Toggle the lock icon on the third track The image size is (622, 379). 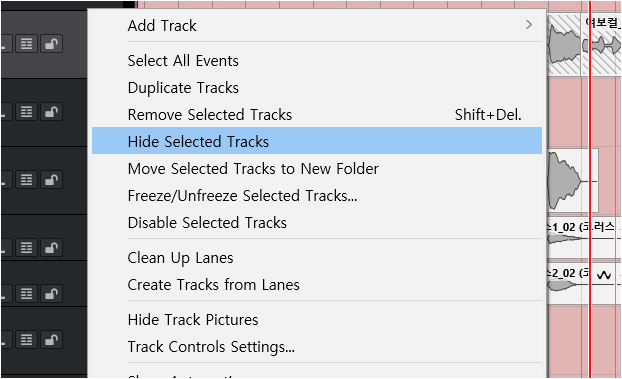click(x=52, y=180)
